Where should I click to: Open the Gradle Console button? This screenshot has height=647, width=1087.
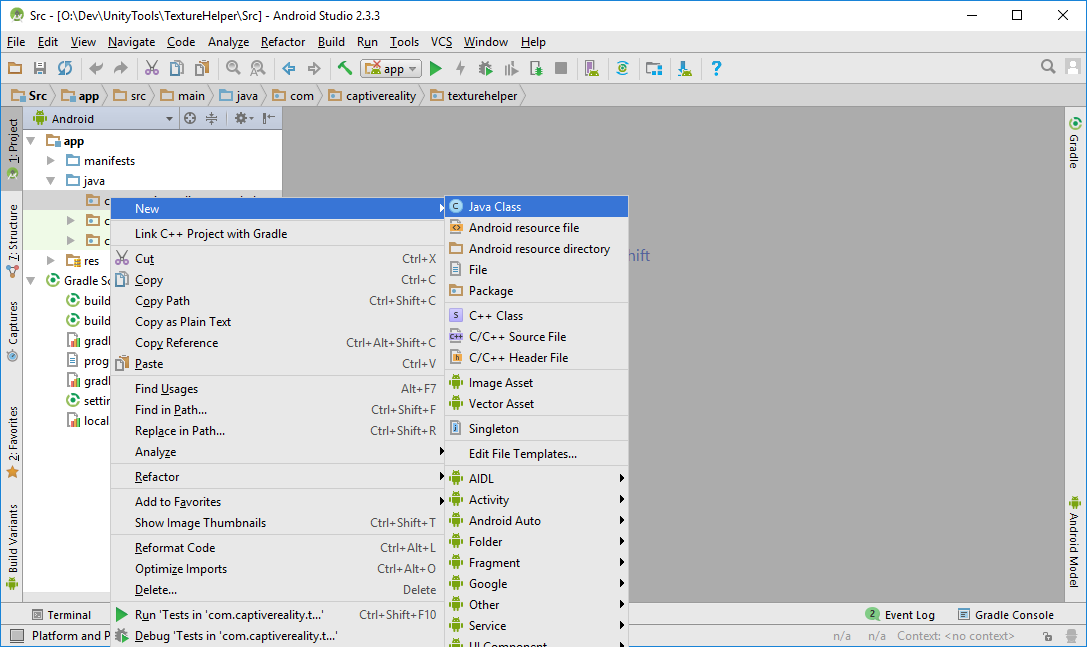[1005, 615]
